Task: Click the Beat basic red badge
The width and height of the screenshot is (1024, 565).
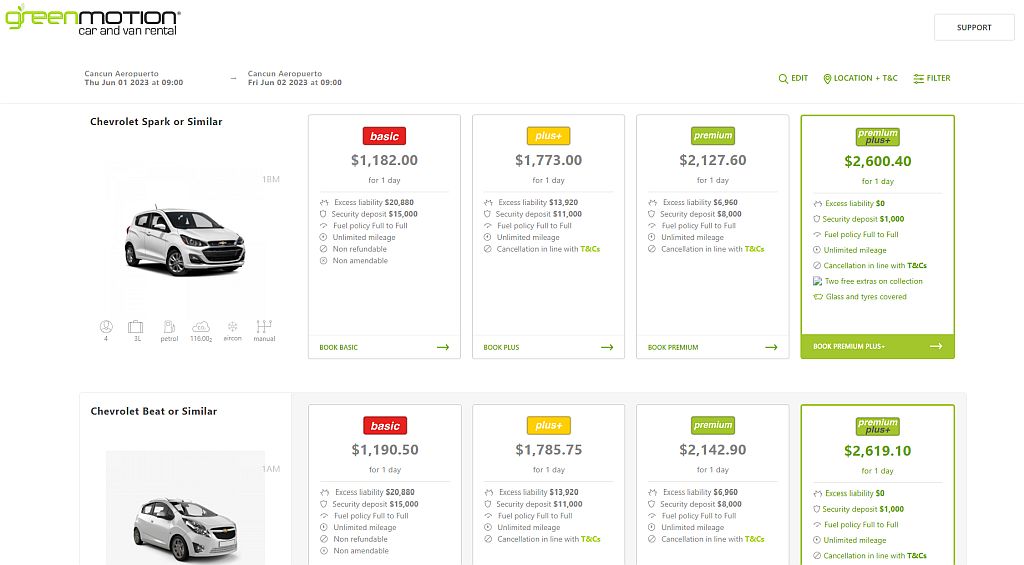Action: 385,426
